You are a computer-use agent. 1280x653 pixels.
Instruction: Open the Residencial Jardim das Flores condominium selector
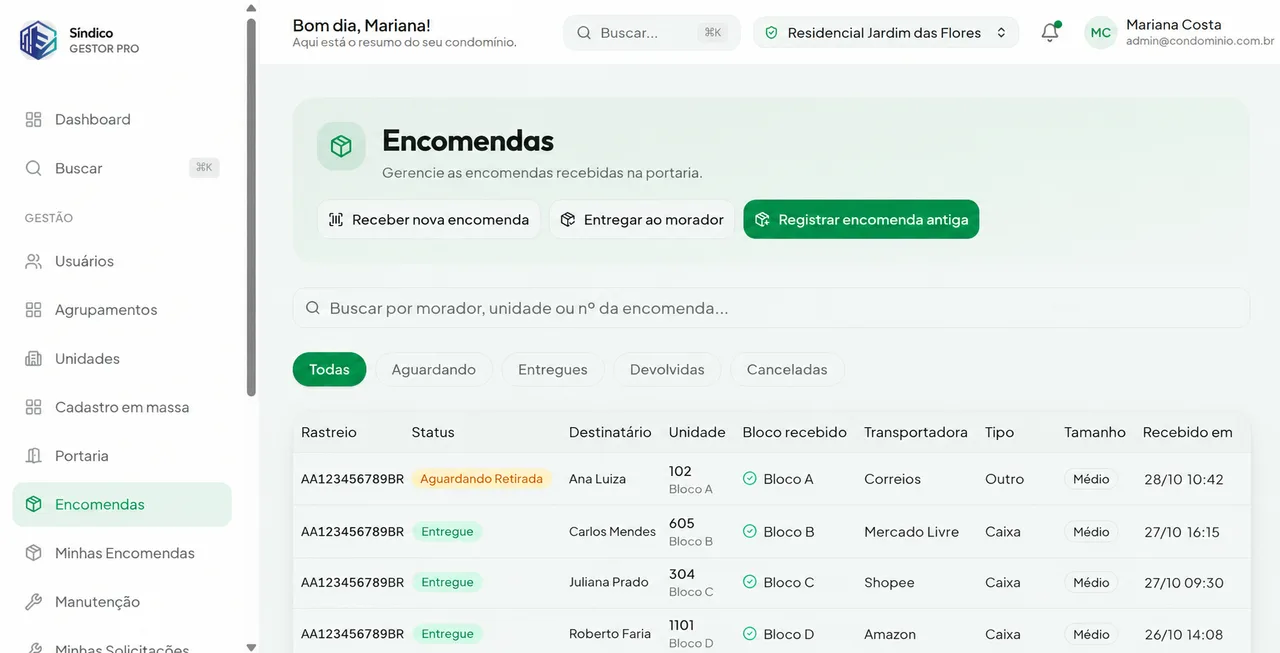click(x=886, y=33)
